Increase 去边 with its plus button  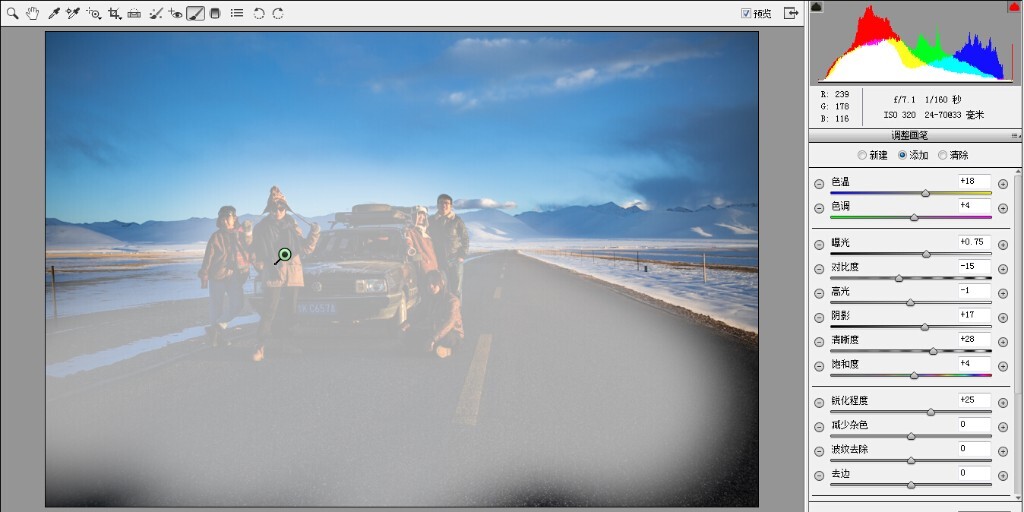click(1003, 475)
